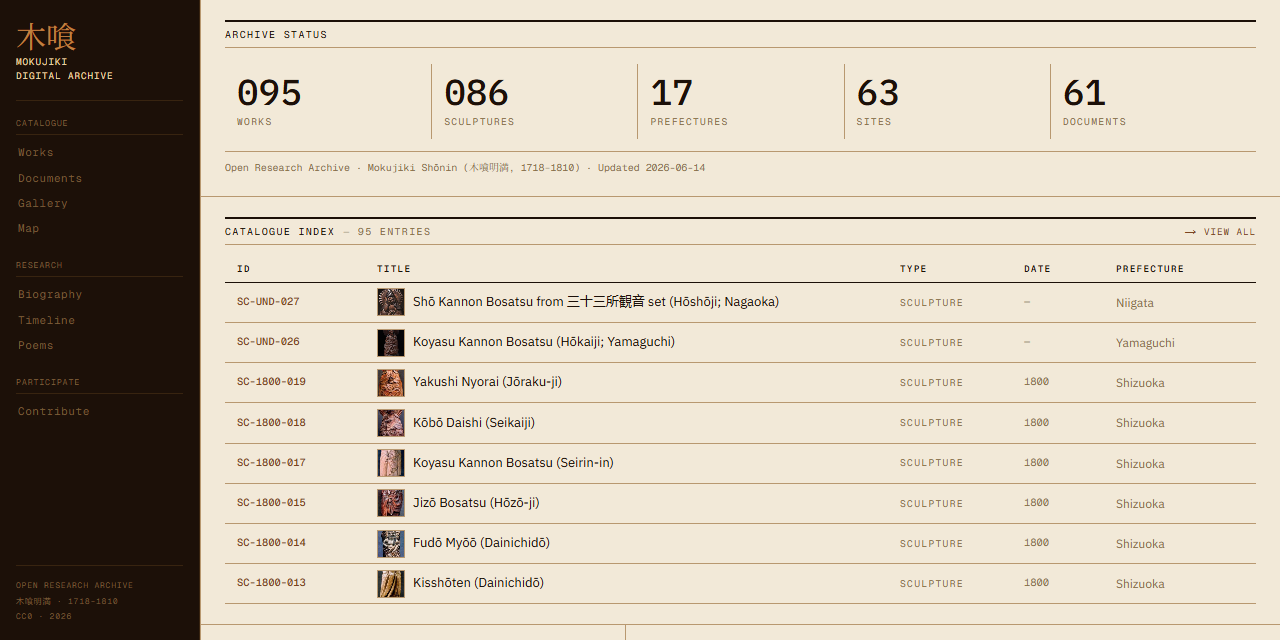
Task: Click Shizuoka in the Yakushi Nyorai row
Action: pos(1140,383)
